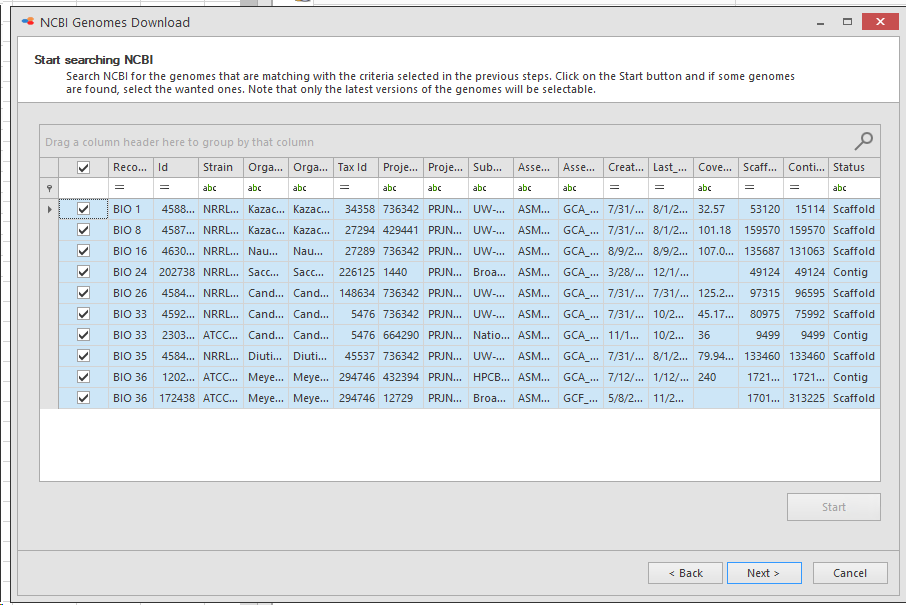This screenshot has height=605, width=906.
Task: Uncheck the BIO 16 row checkbox
Action: [83, 251]
